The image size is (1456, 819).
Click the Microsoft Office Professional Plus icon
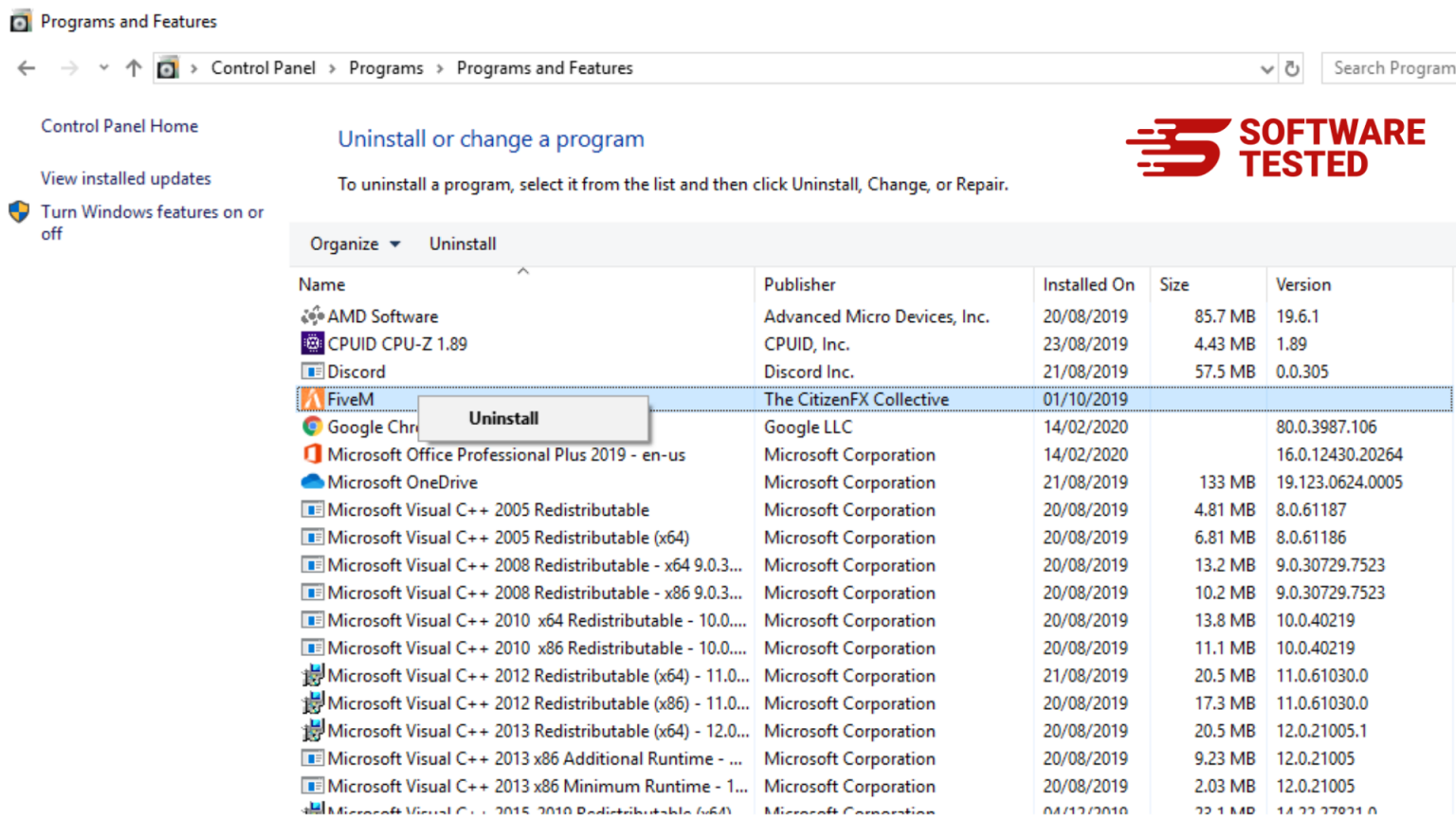tap(312, 454)
